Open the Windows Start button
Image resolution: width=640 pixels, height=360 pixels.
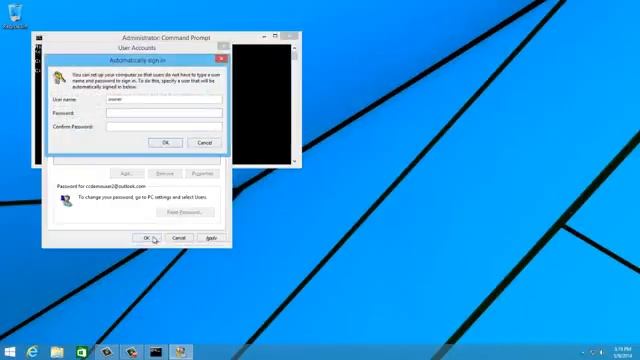tap(9, 352)
